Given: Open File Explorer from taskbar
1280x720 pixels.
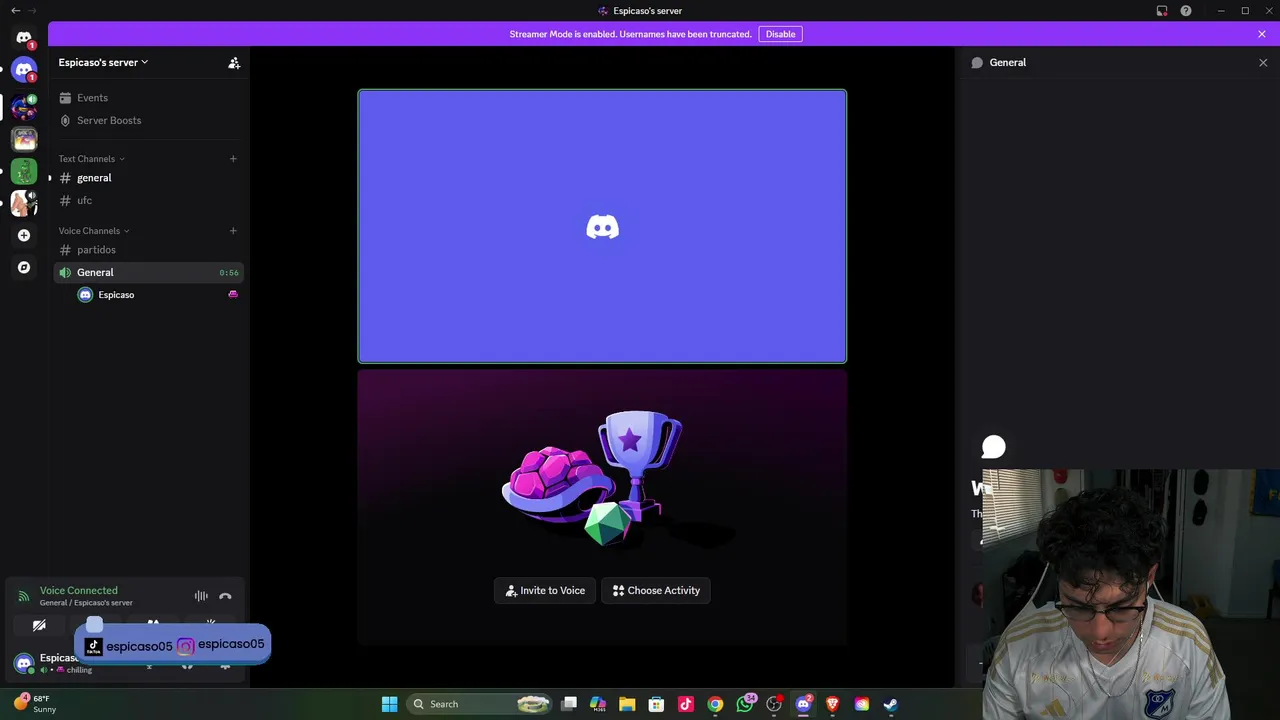Looking at the screenshot, I should click(x=627, y=704).
